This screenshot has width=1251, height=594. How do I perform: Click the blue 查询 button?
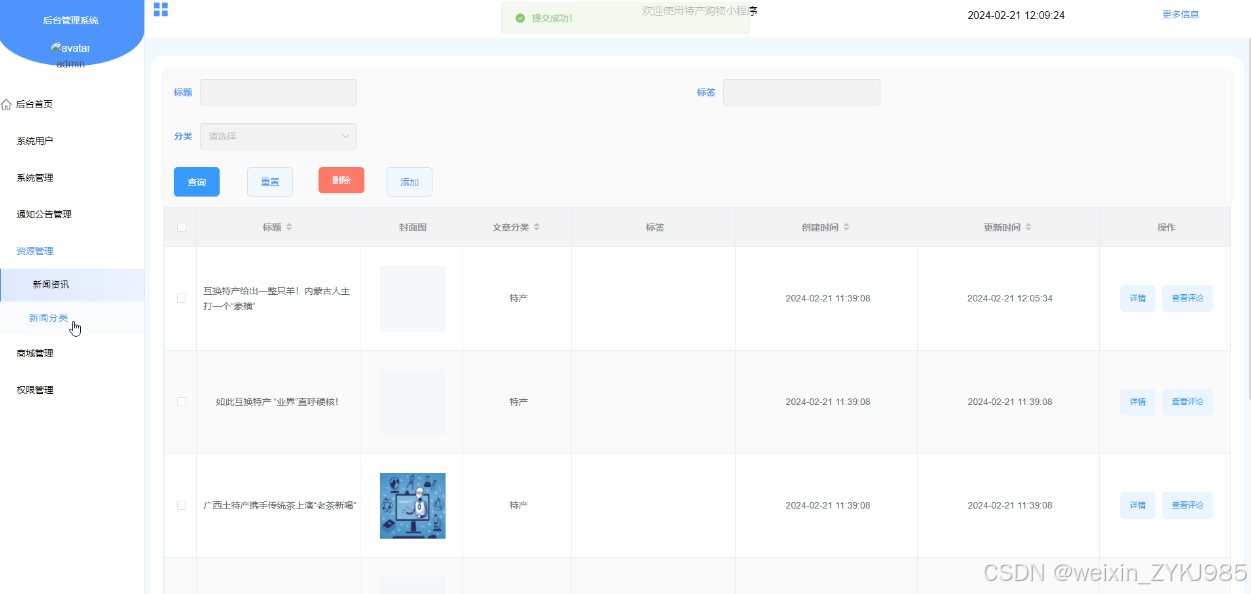coord(197,182)
